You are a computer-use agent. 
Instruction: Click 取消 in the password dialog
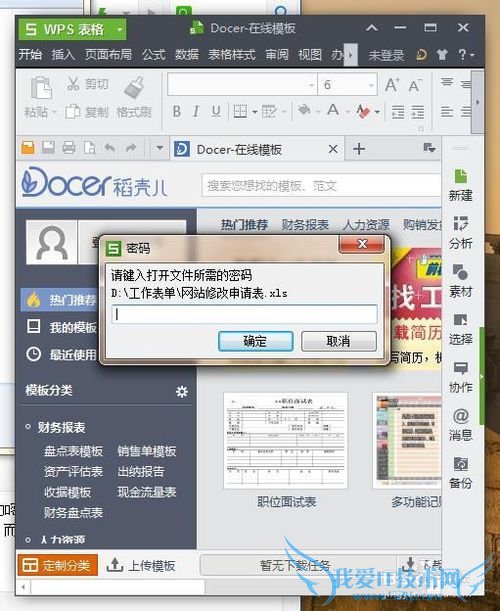pyautogui.click(x=339, y=341)
